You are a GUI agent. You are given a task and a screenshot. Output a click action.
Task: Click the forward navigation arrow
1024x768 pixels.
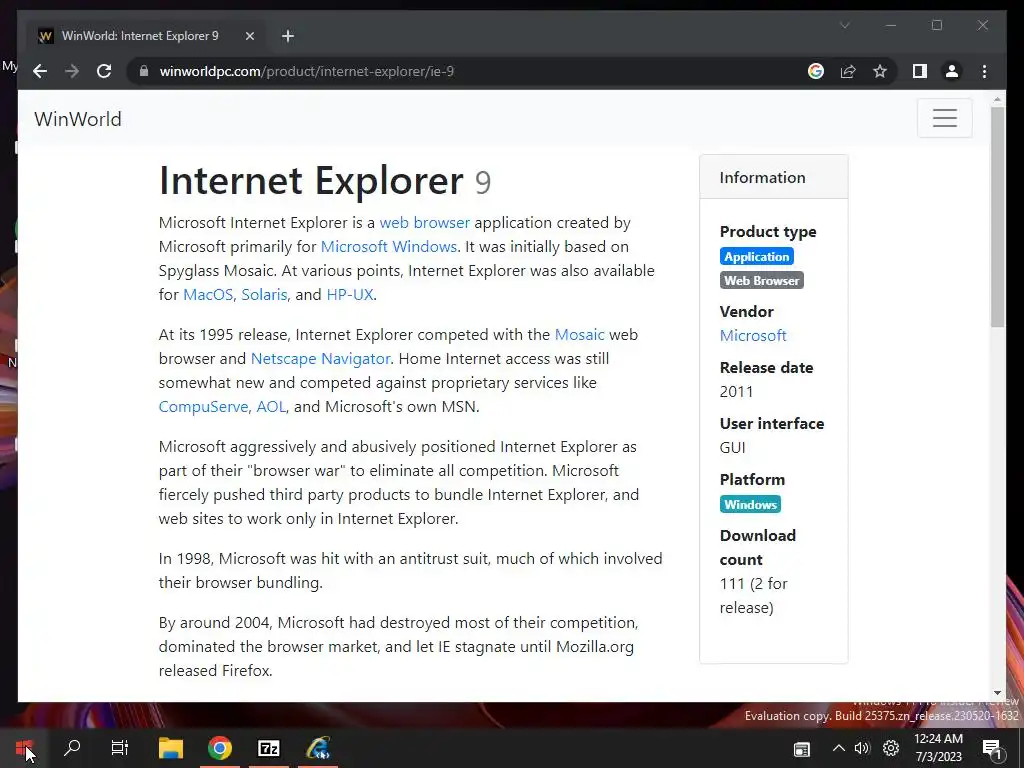tap(72, 71)
